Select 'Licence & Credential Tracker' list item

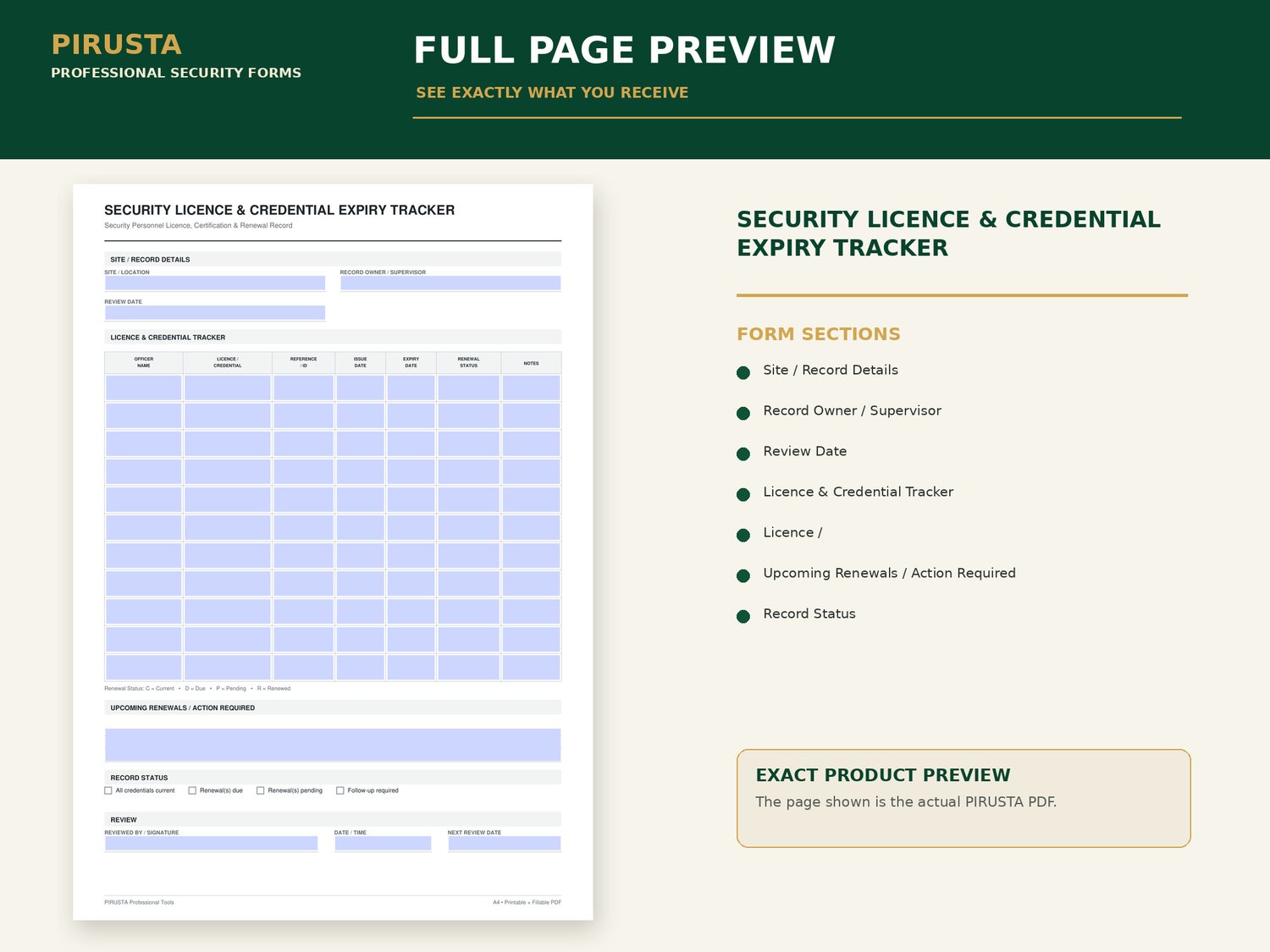tap(858, 492)
